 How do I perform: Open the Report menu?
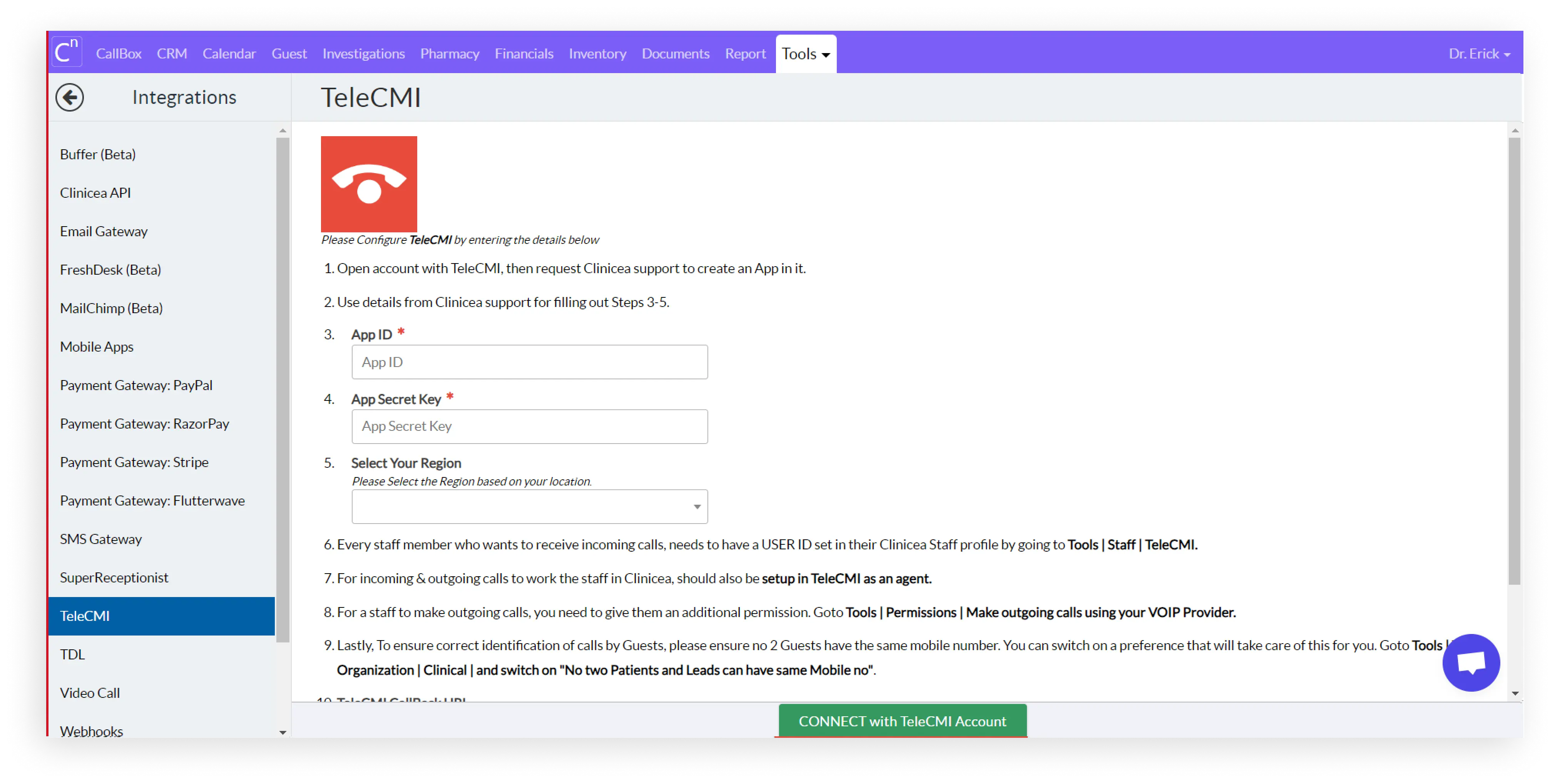745,54
